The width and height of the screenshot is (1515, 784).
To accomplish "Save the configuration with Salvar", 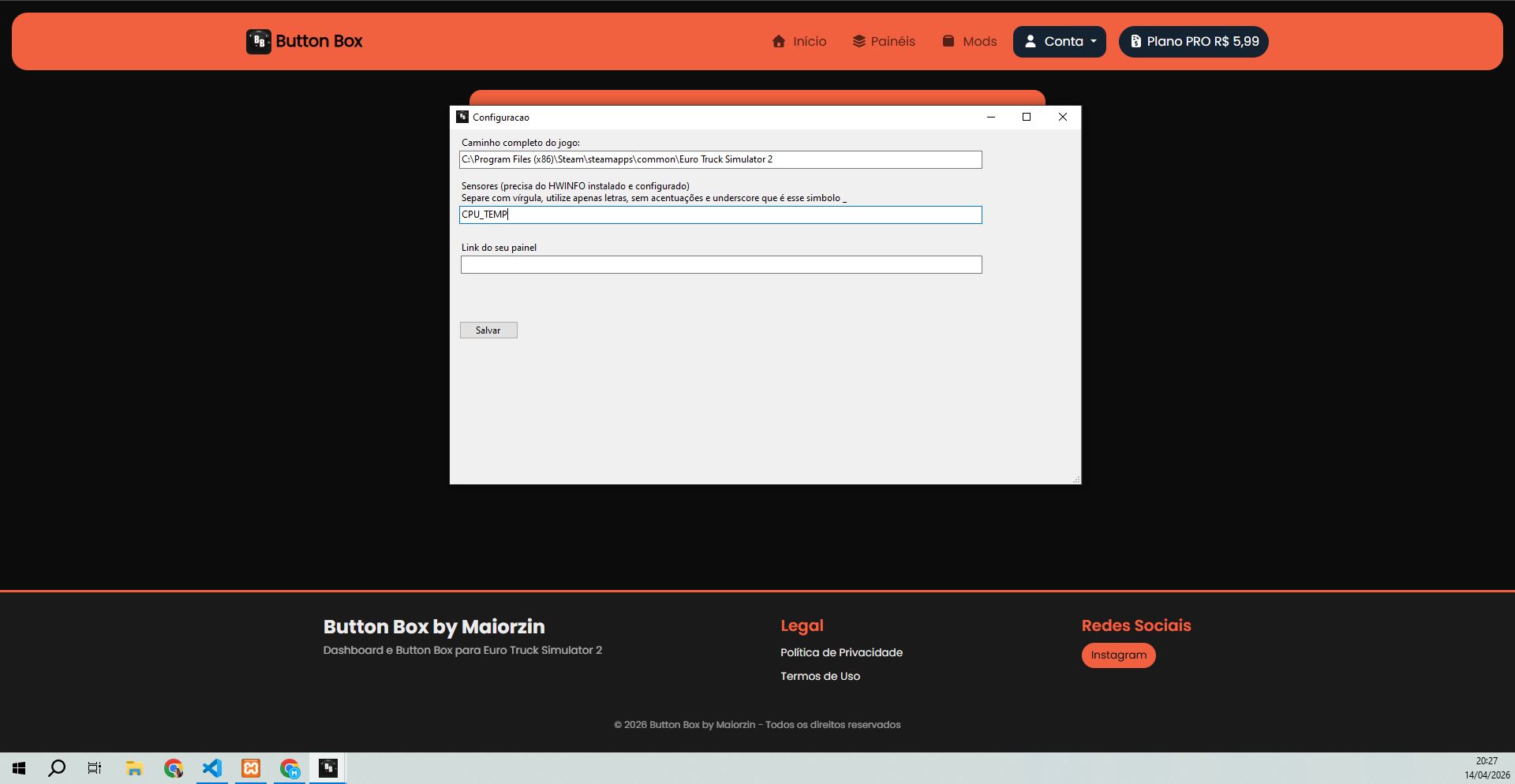I will 488,330.
